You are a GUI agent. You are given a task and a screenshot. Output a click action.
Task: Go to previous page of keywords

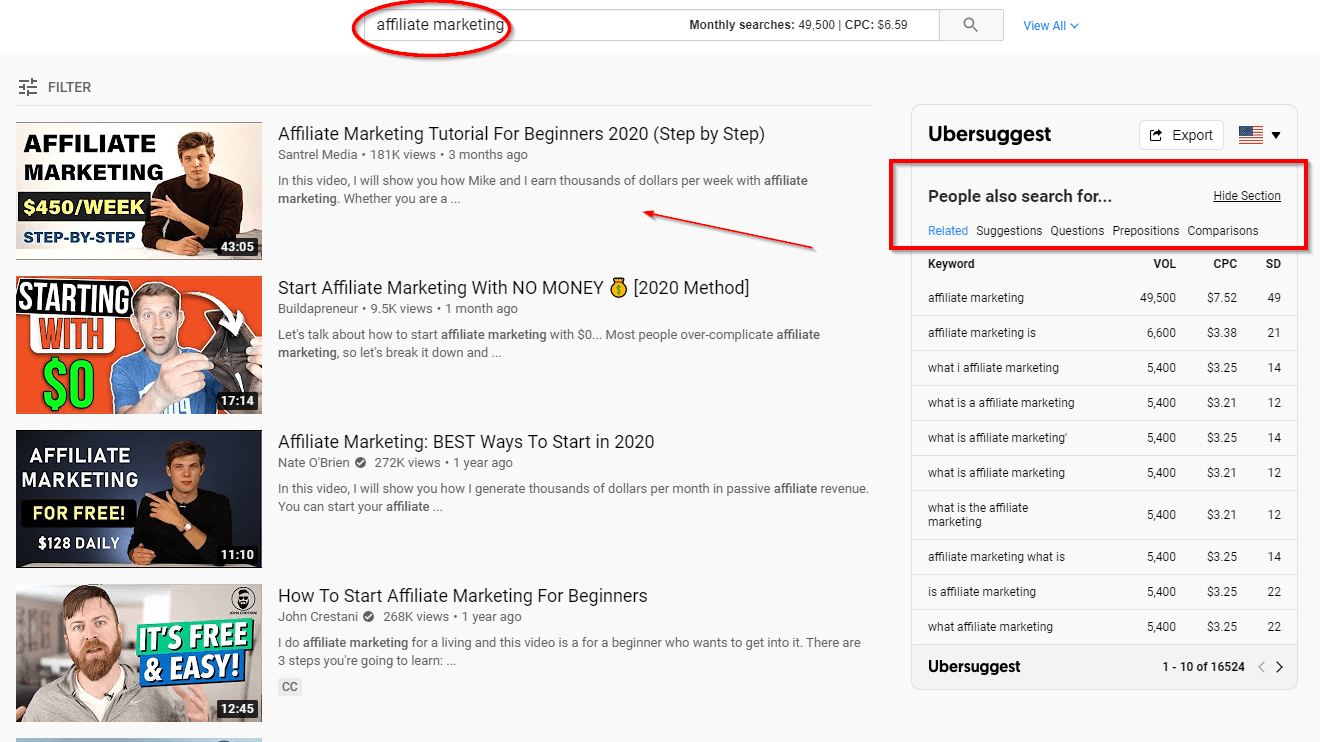click(x=1261, y=667)
